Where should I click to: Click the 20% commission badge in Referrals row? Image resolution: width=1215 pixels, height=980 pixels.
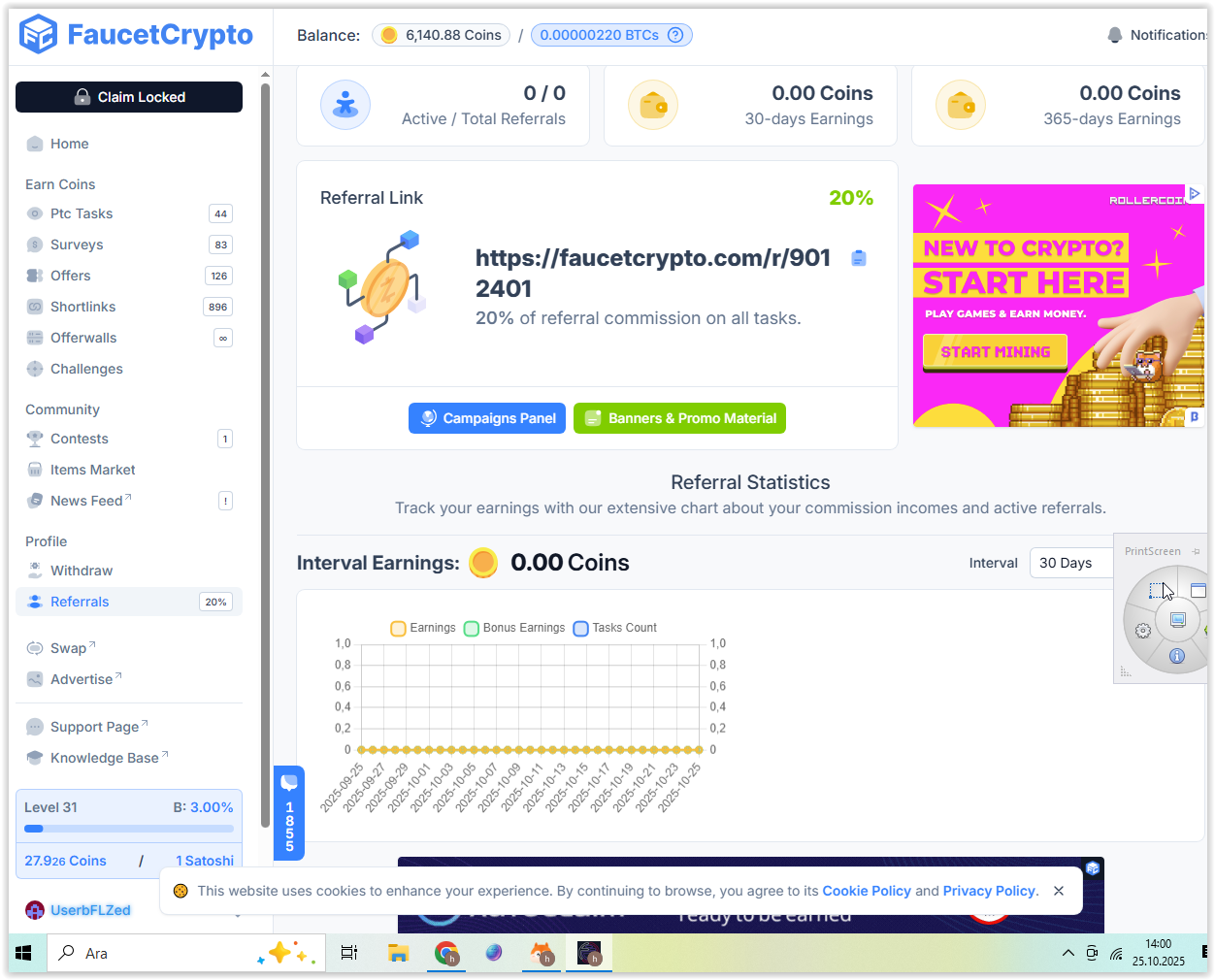(215, 602)
